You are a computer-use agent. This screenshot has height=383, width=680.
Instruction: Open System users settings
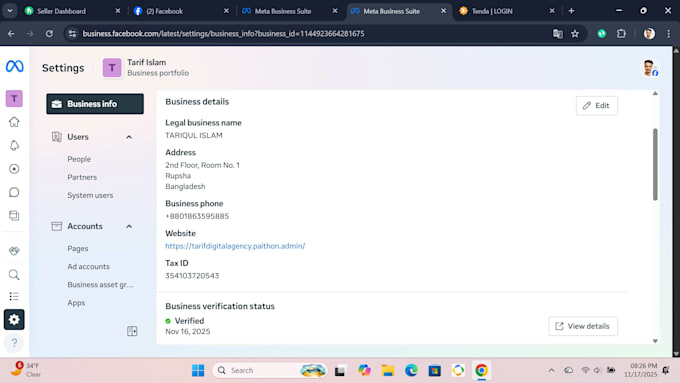click(90, 196)
